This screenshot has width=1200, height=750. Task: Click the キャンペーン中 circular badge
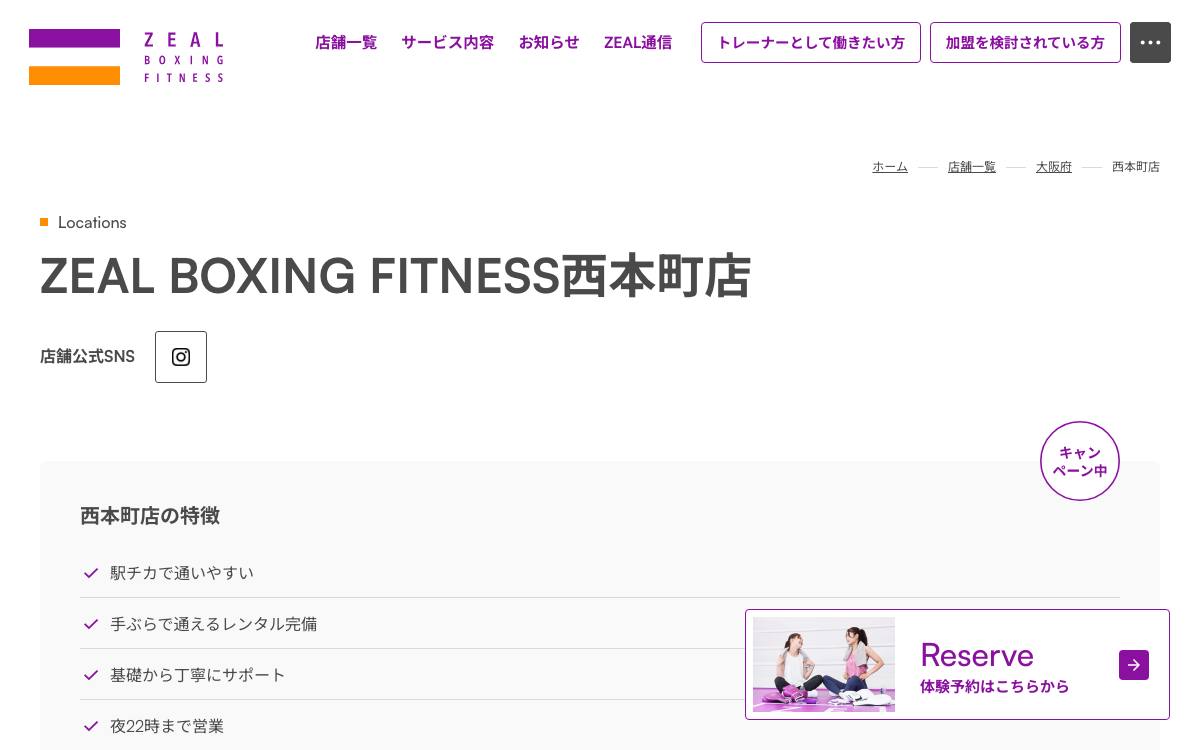1080,461
